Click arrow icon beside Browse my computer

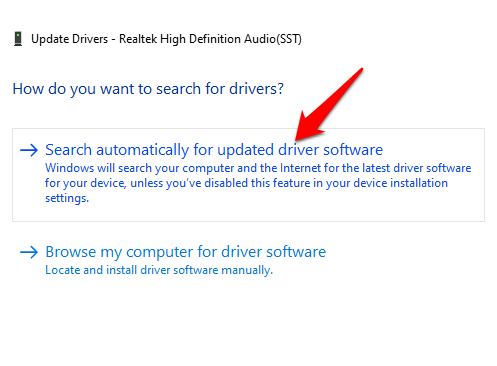point(29,252)
